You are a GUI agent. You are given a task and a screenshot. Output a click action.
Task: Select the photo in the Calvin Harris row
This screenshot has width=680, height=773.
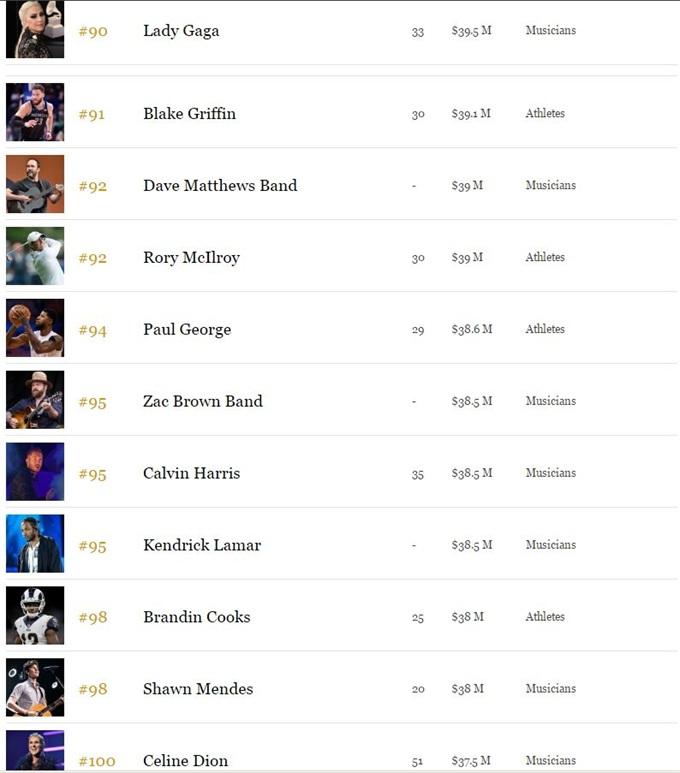point(35,473)
